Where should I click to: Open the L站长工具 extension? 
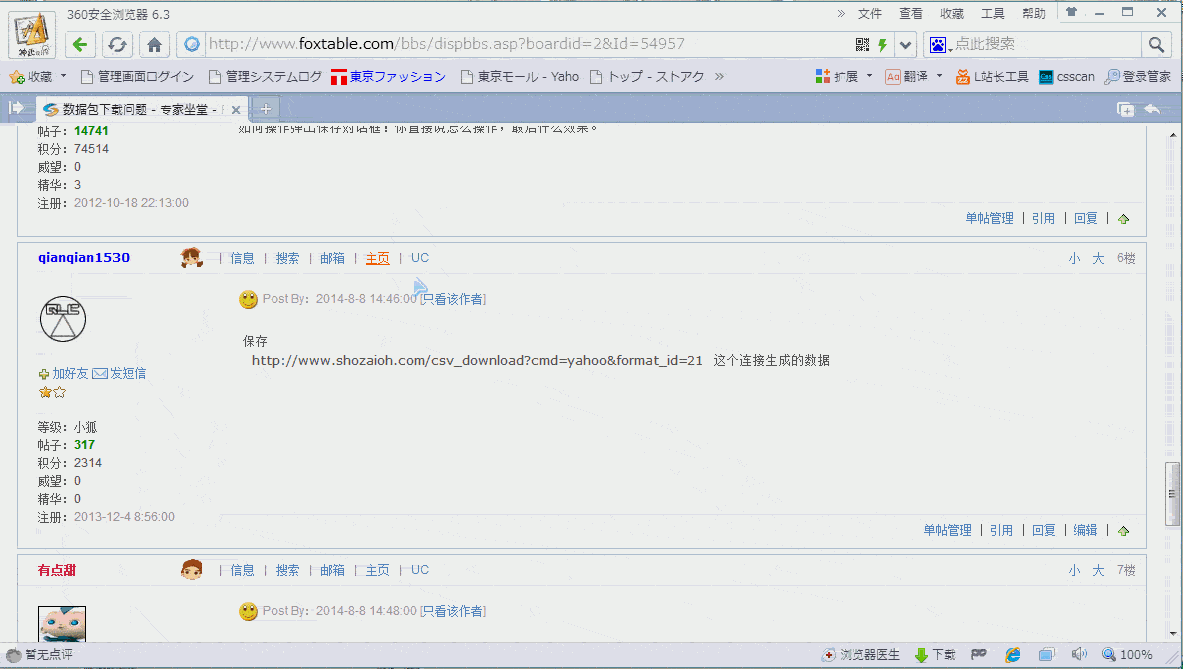tap(992, 77)
